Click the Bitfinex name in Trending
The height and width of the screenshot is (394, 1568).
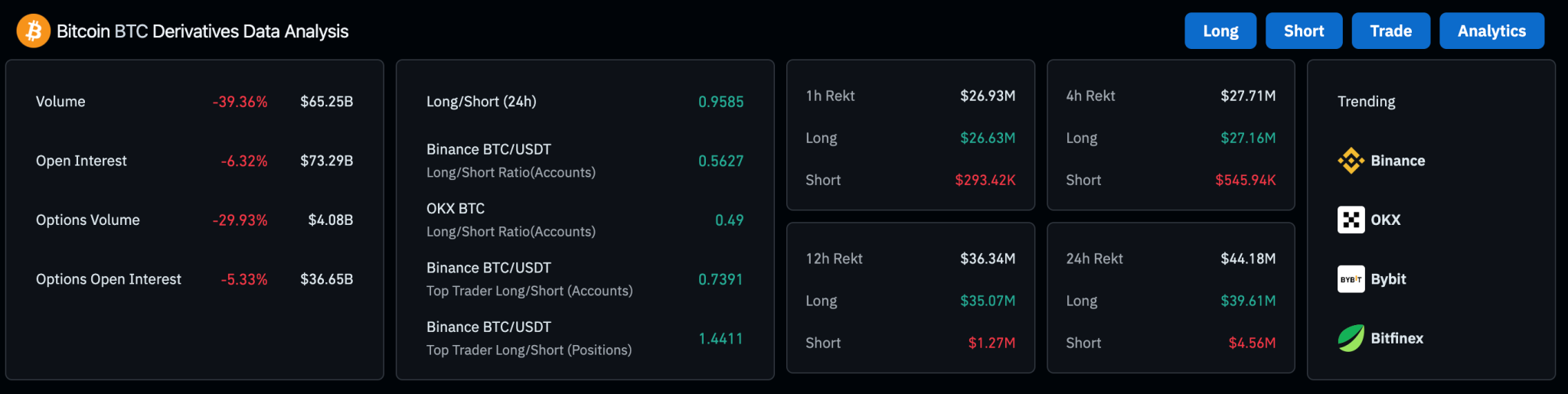coord(1396,338)
